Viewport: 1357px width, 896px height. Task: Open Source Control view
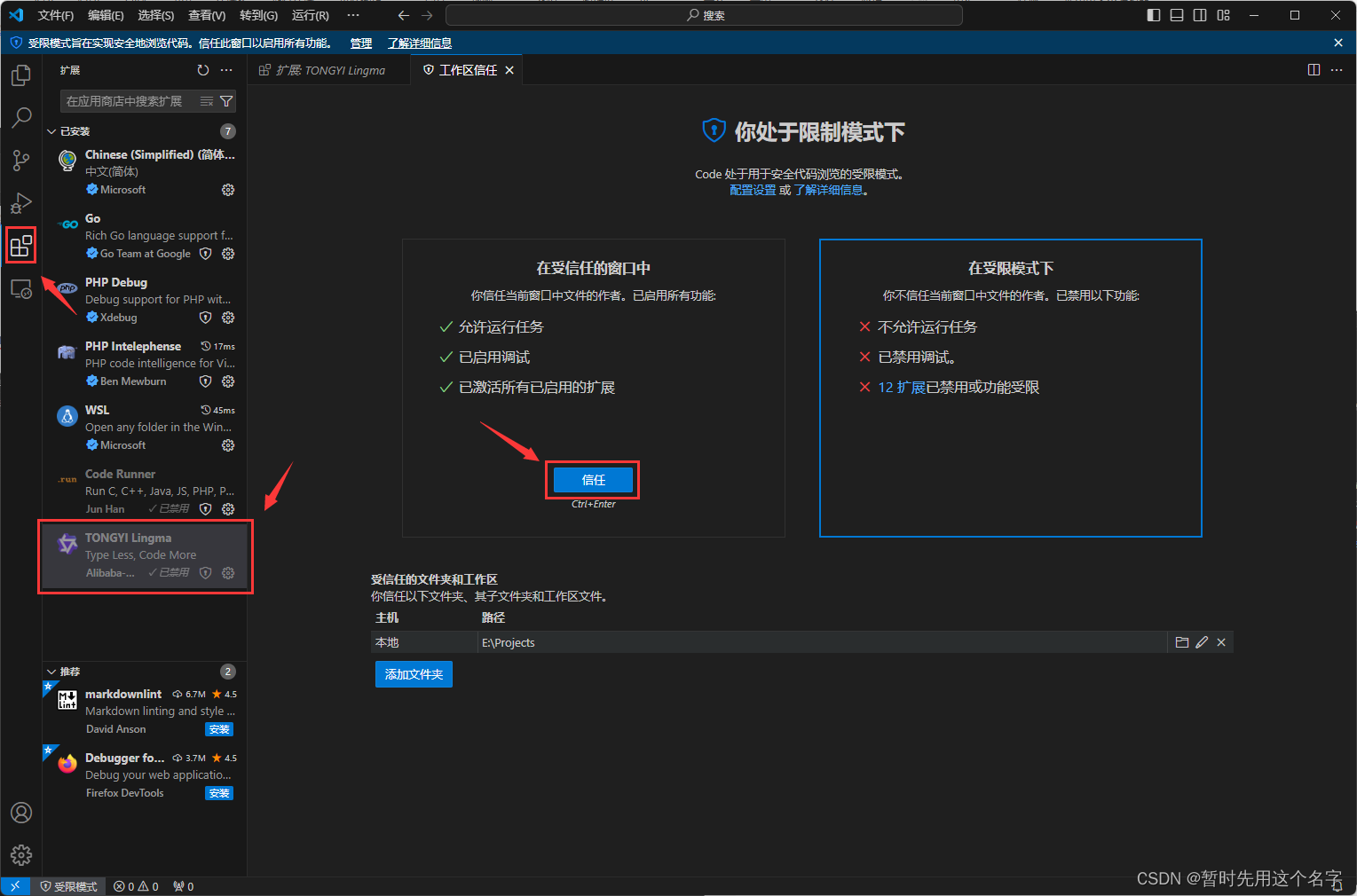[x=21, y=160]
